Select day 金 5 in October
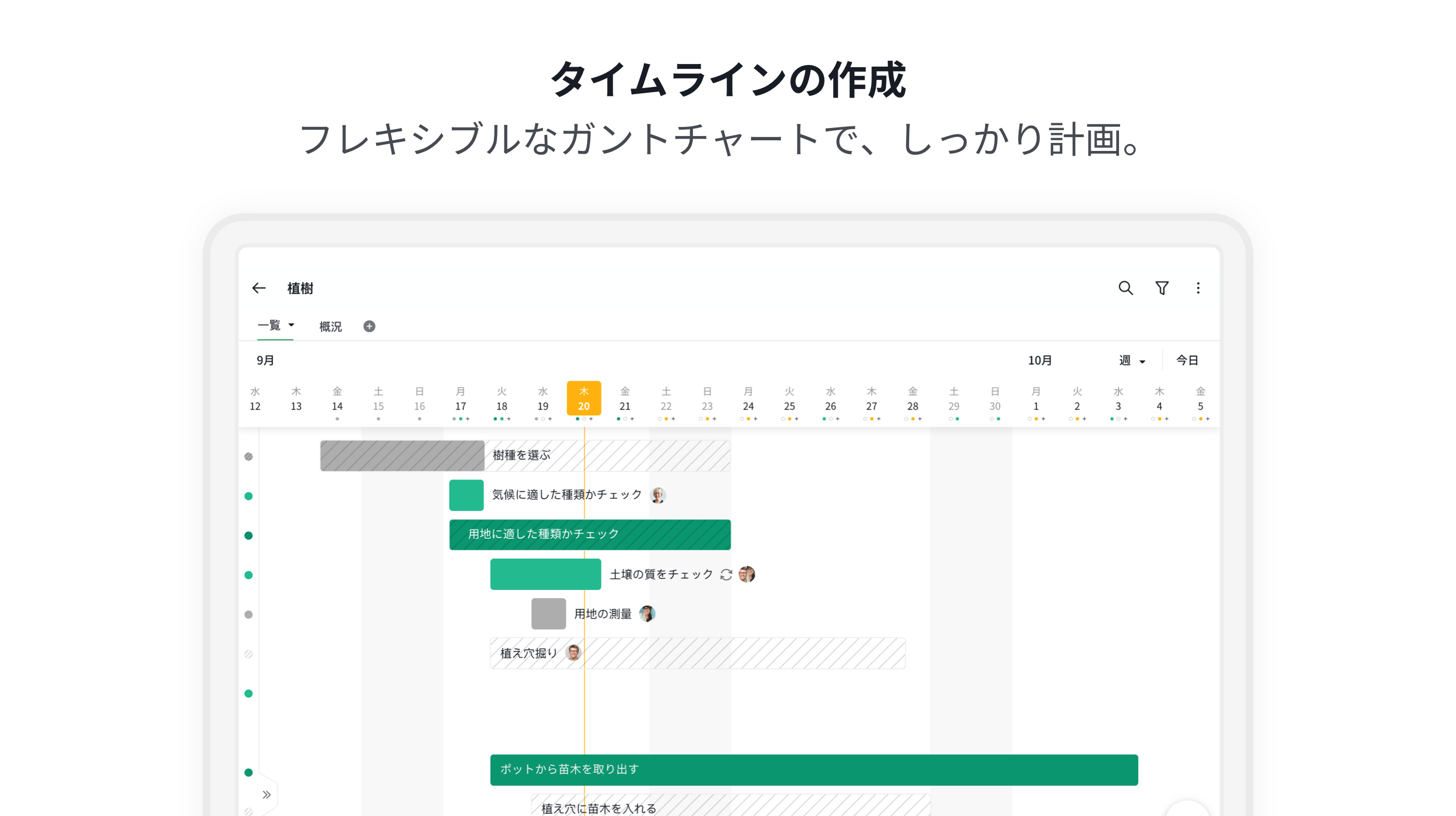1456x816 pixels. (1200, 399)
